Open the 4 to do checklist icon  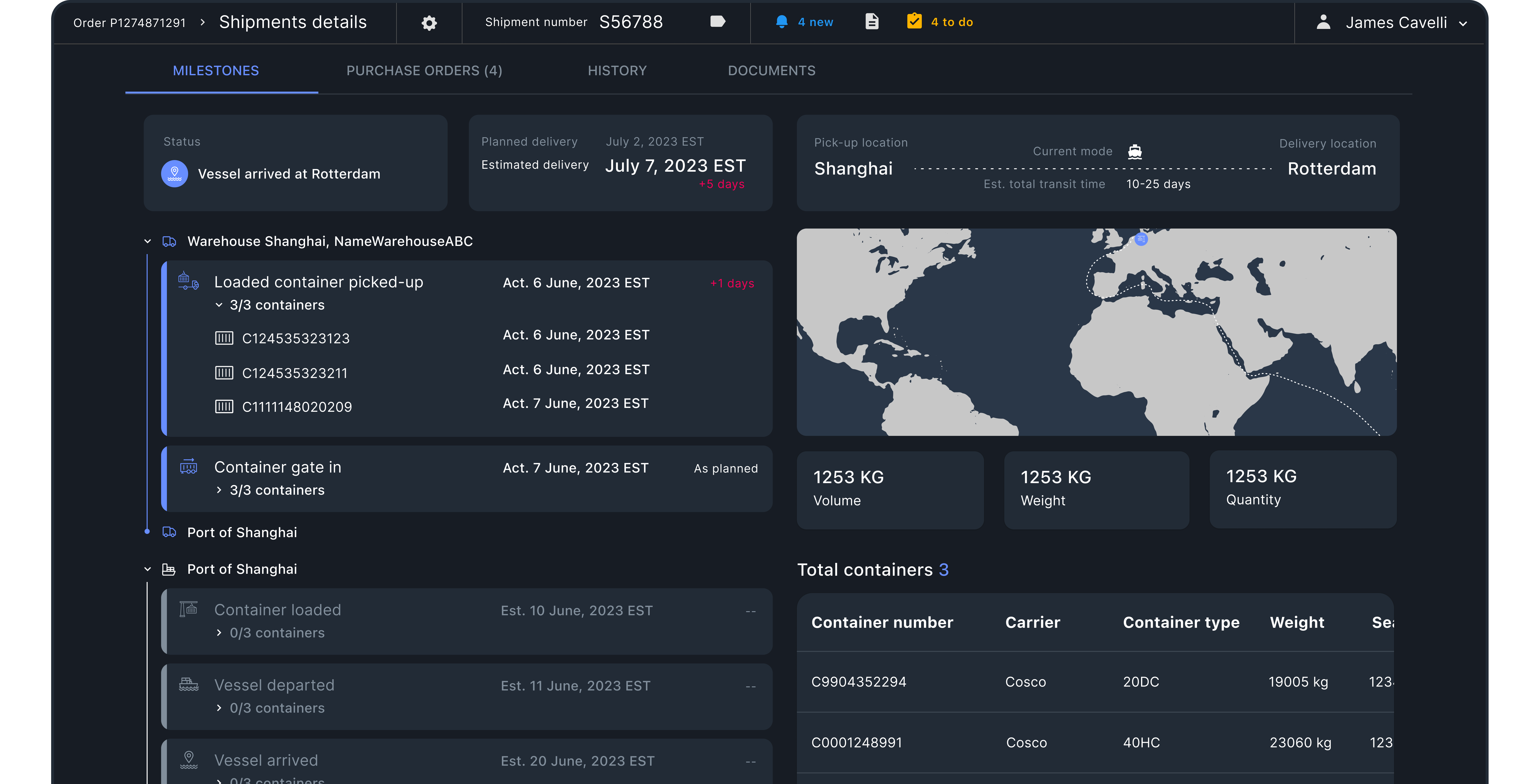coord(914,22)
